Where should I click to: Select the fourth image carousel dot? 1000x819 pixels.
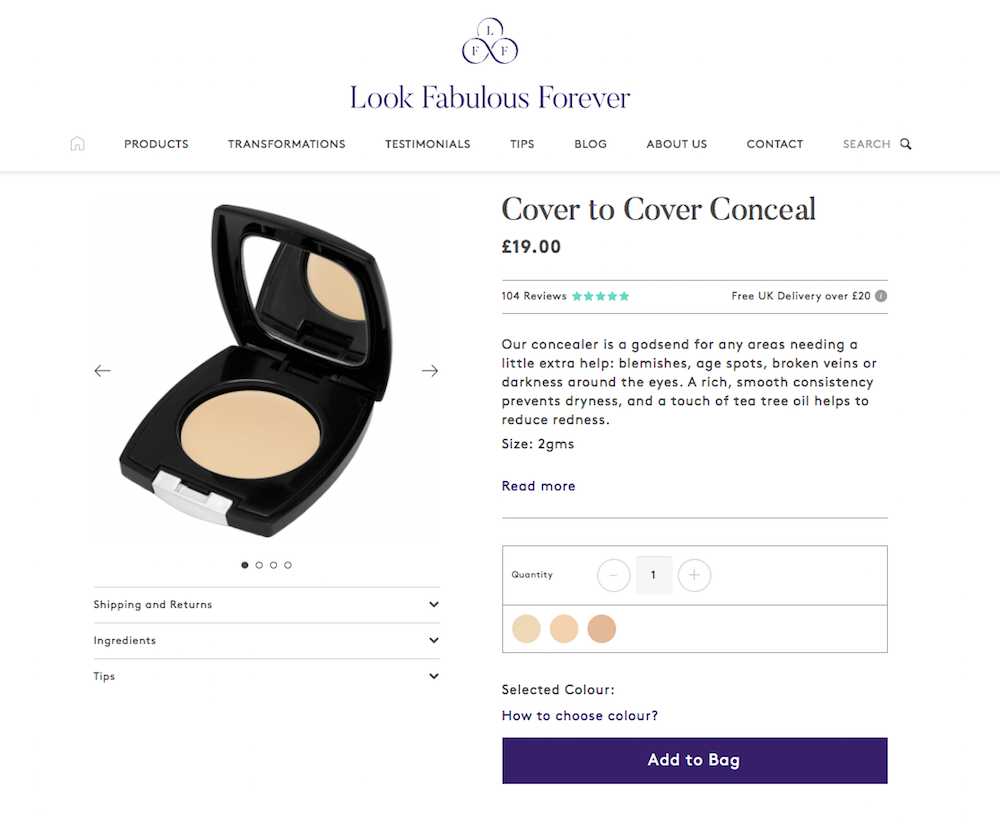[x=288, y=565]
